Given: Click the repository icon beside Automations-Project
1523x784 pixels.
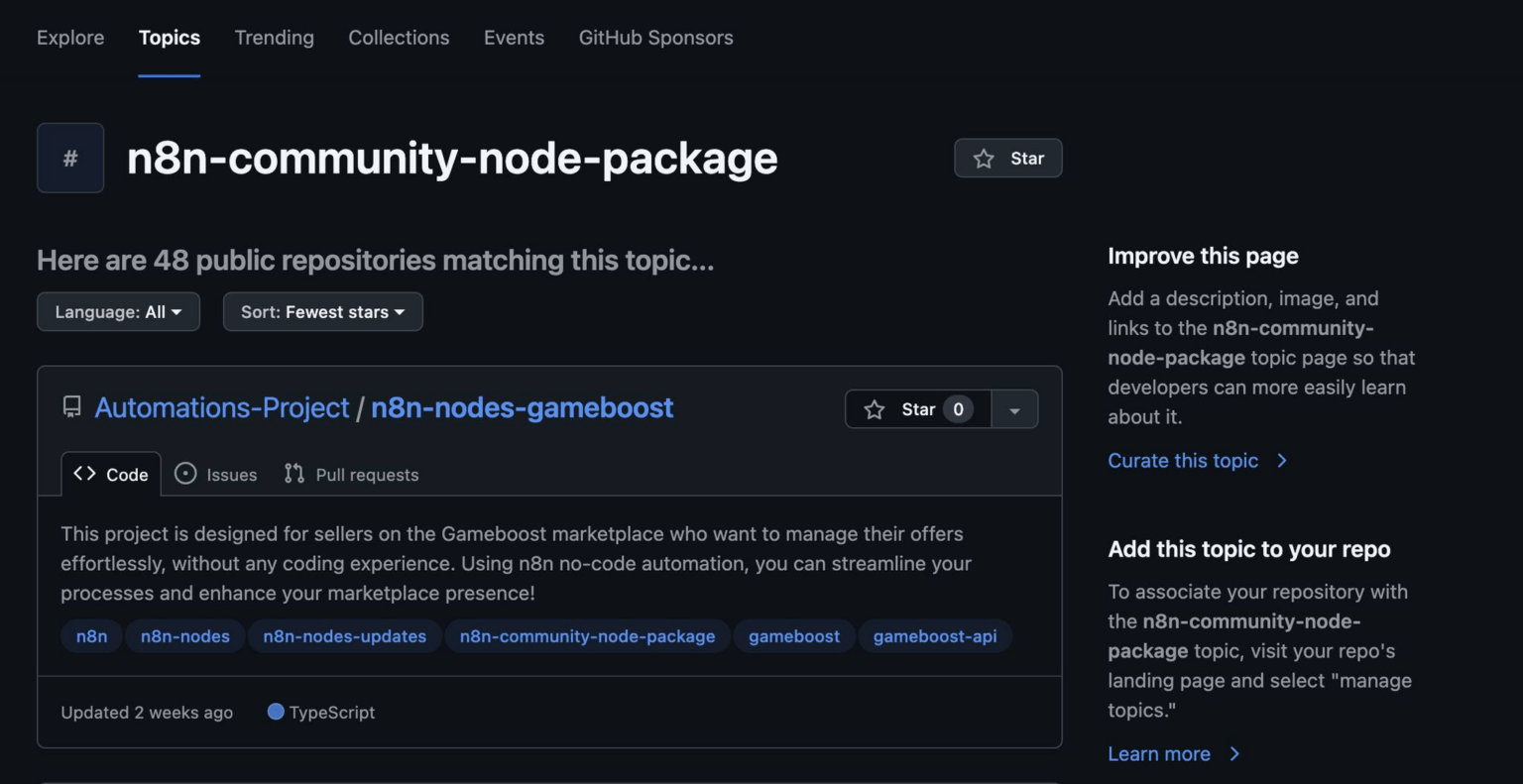Looking at the screenshot, I should coord(71,407).
